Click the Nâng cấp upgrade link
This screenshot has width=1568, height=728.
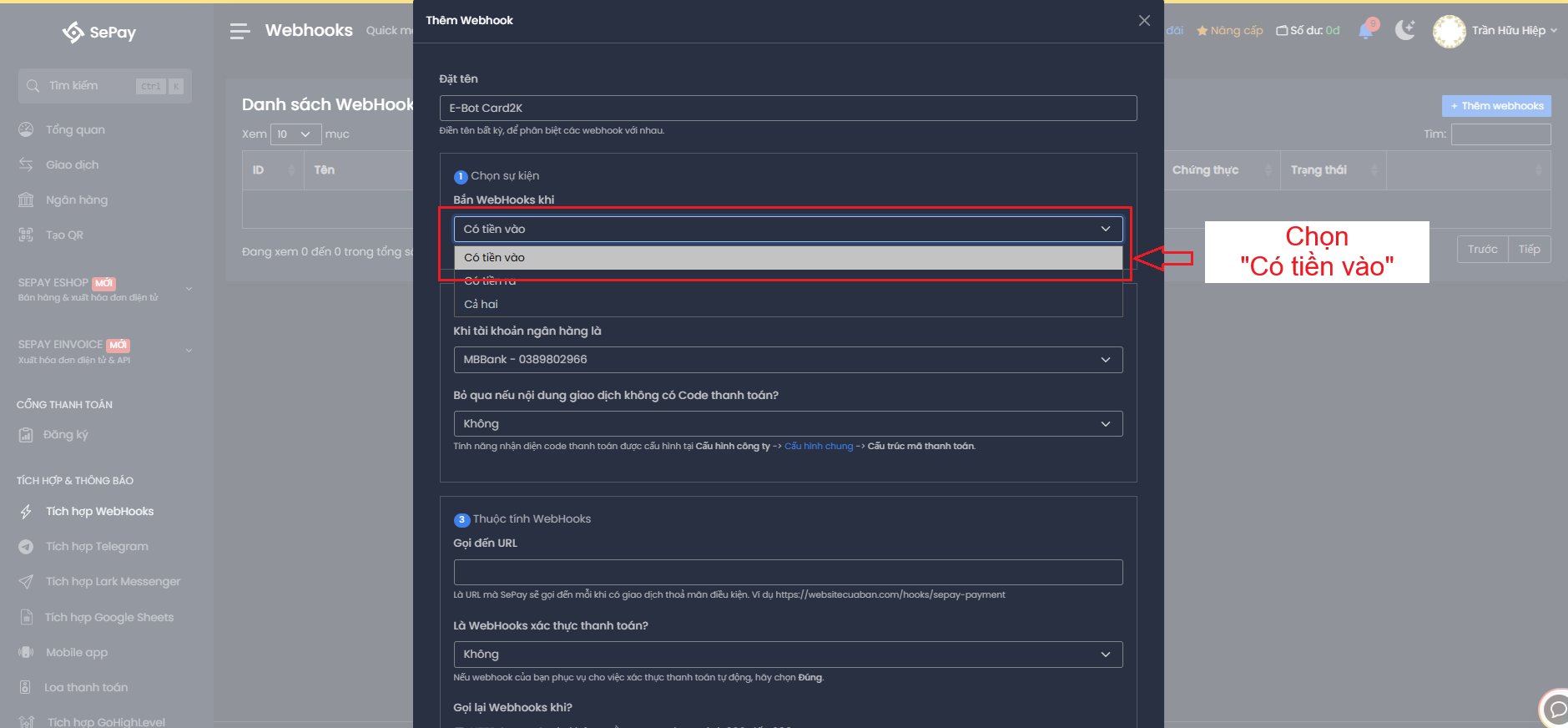click(1230, 31)
